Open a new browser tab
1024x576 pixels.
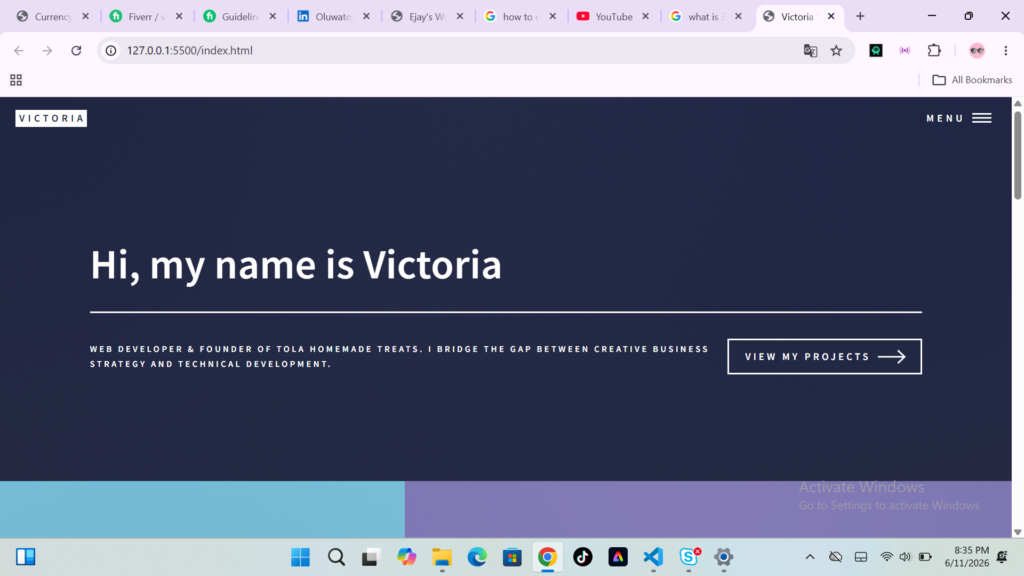[x=860, y=16]
